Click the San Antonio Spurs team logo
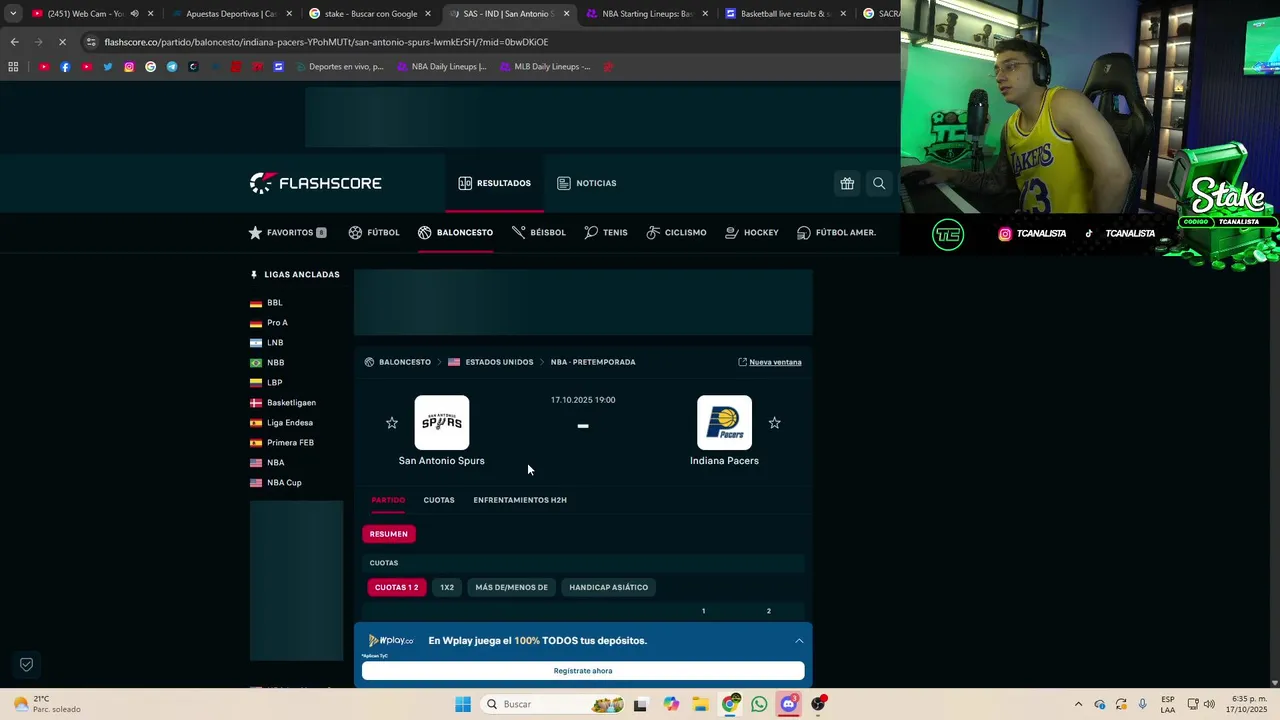The height and width of the screenshot is (720, 1280). (x=442, y=423)
